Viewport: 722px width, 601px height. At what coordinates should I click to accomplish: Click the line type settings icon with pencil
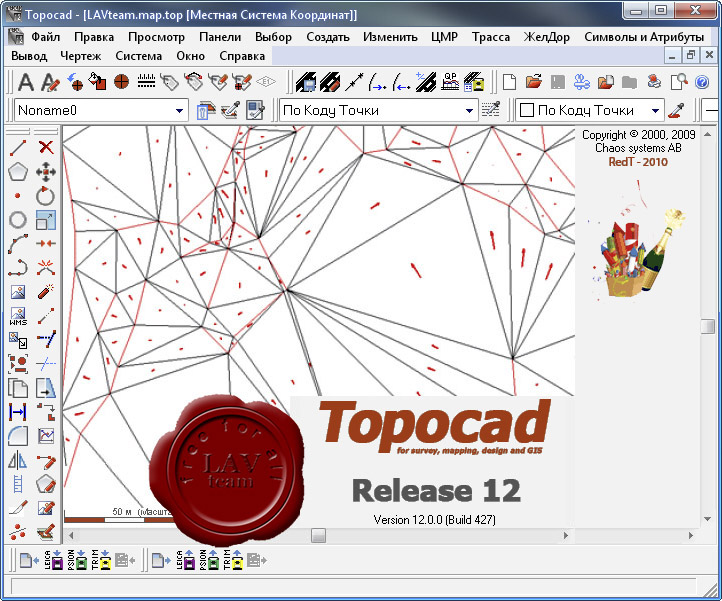[491, 111]
